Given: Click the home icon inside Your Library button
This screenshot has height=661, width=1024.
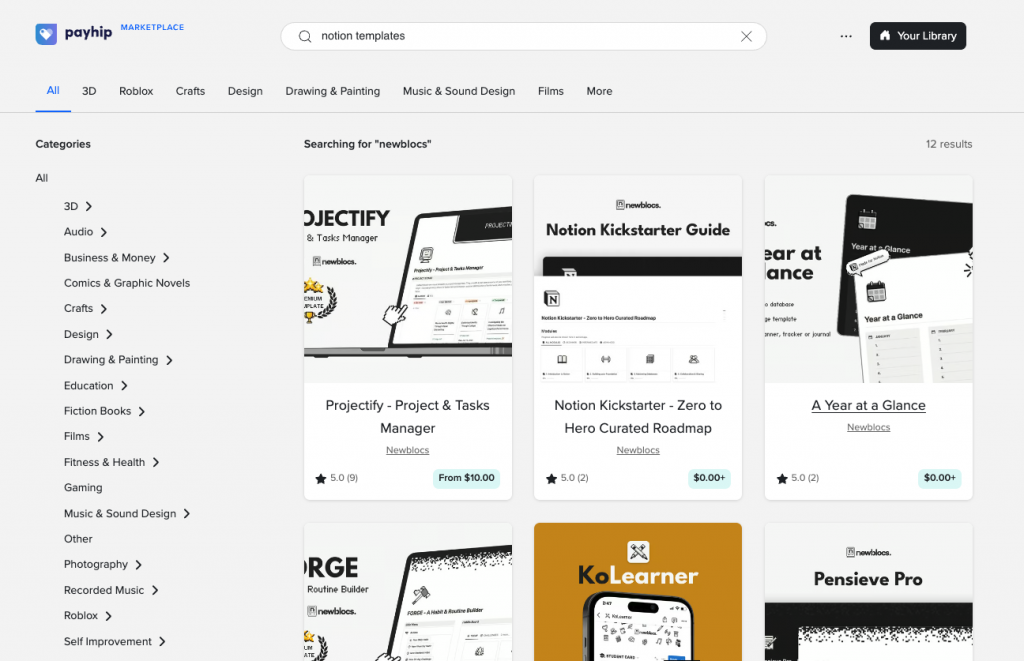Looking at the screenshot, I should pyautogui.click(x=886, y=35).
